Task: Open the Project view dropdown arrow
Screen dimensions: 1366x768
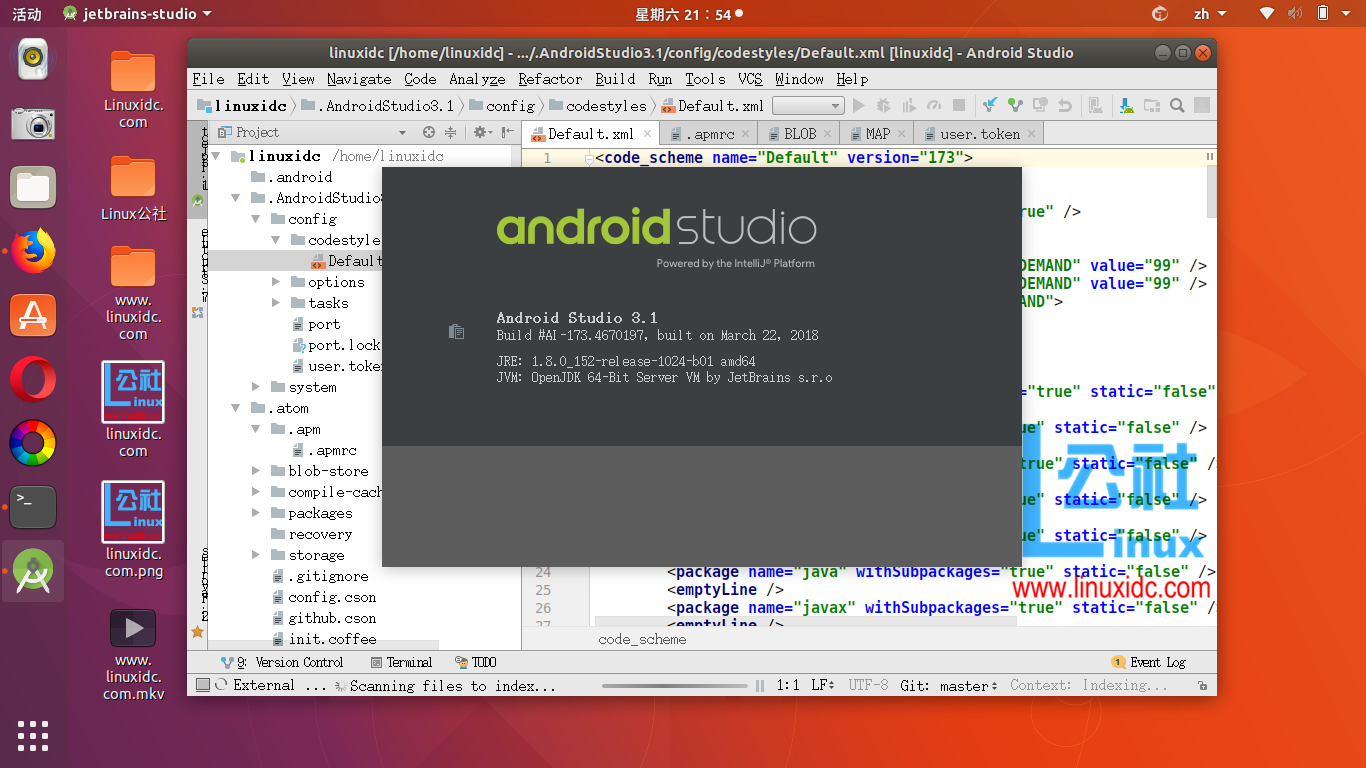Action: pyautogui.click(x=402, y=133)
